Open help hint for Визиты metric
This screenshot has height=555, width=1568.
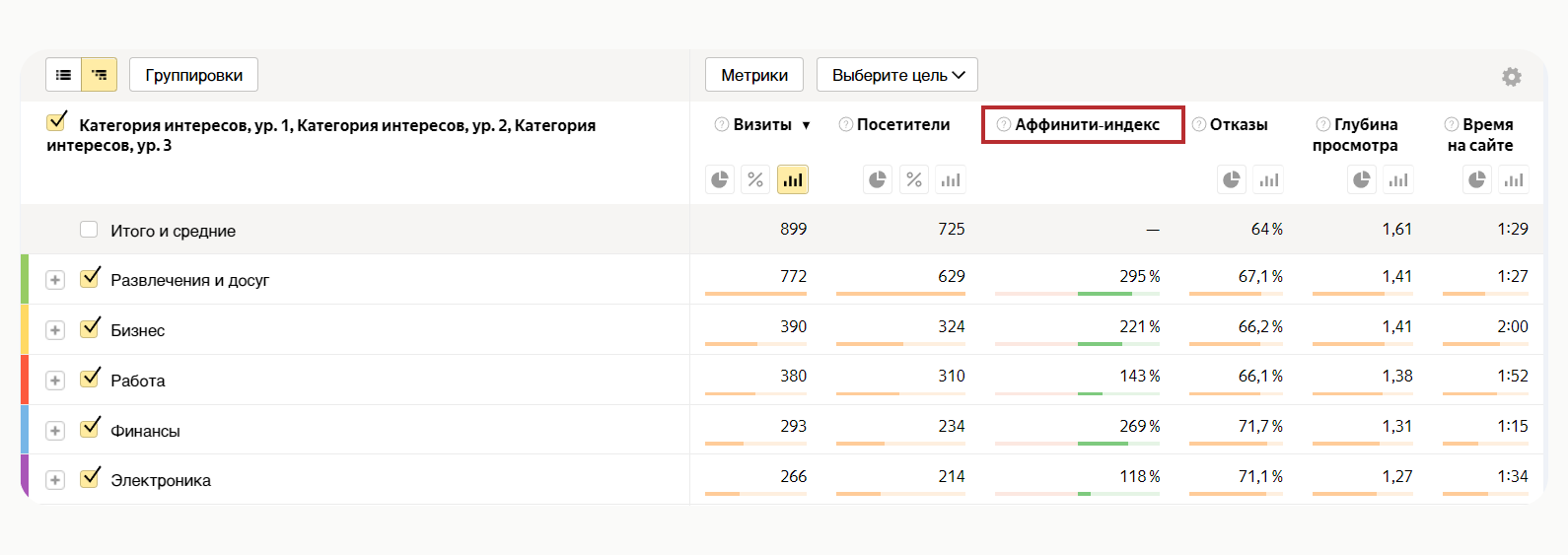pyautogui.click(x=722, y=124)
